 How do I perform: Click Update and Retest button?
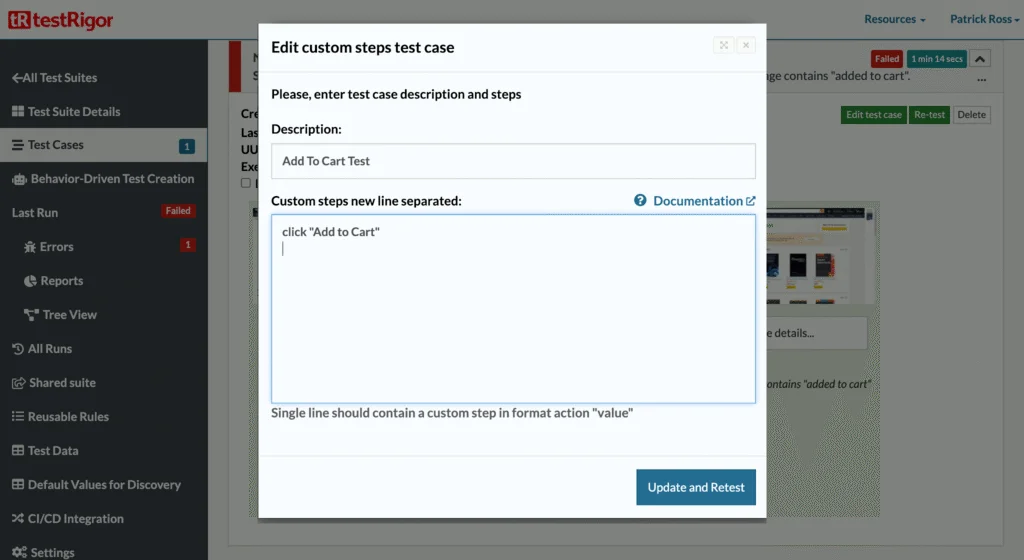tap(696, 487)
